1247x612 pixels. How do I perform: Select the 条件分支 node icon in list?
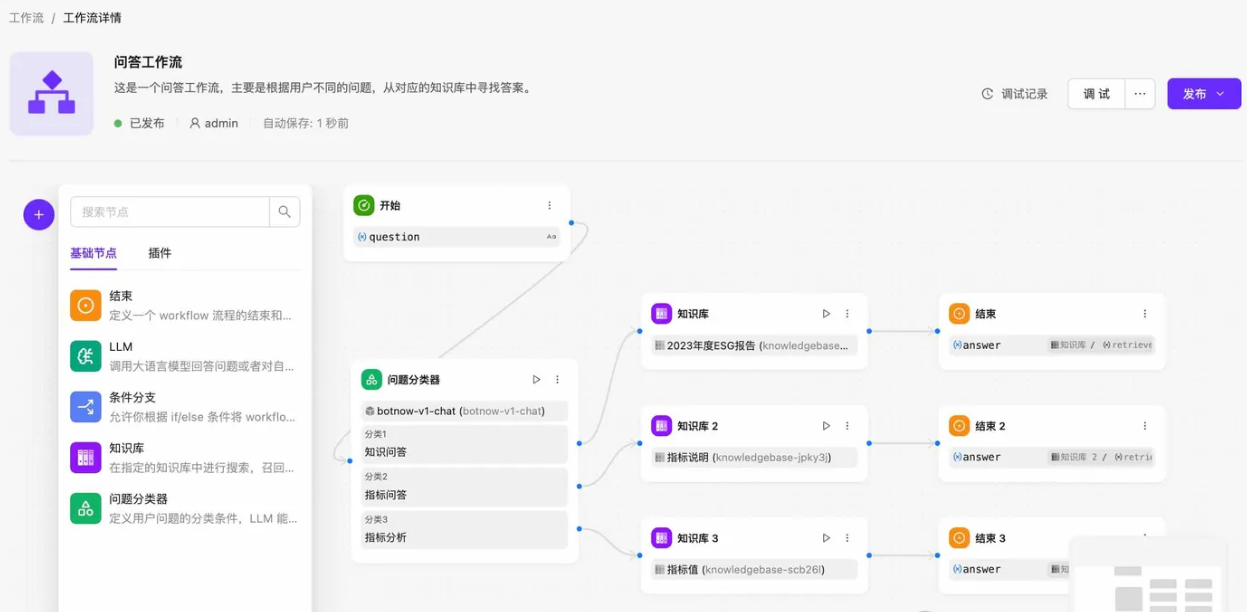tap(86, 407)
